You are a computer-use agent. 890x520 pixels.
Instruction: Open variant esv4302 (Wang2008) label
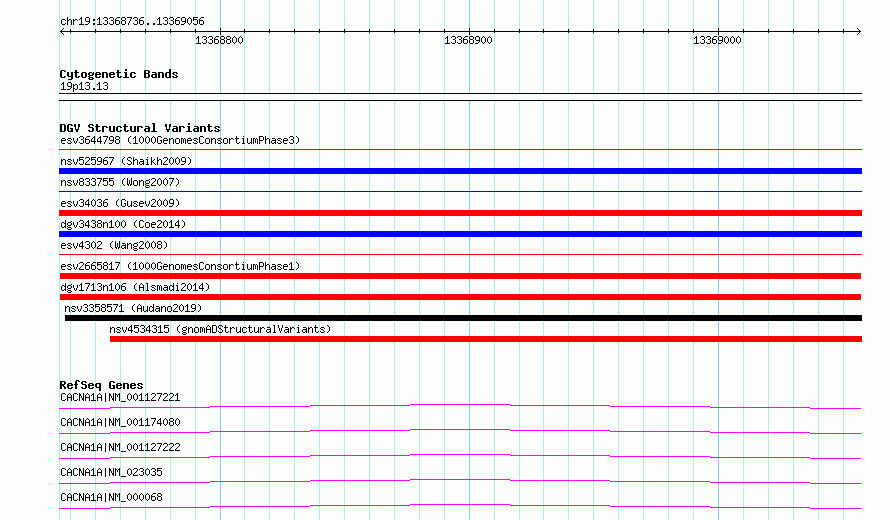click(114, 245)
